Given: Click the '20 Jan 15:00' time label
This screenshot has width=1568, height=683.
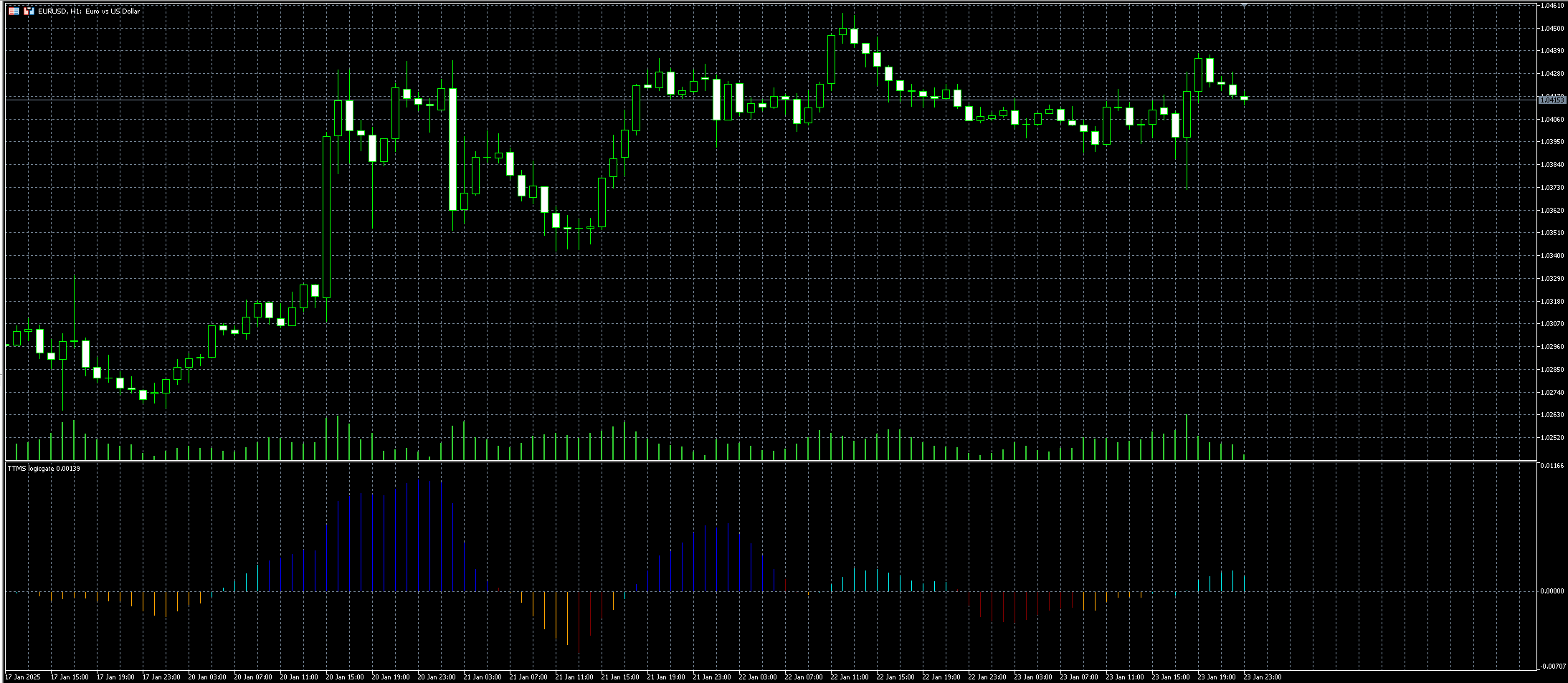Looking at the screenshot, I should coord(345,677).
